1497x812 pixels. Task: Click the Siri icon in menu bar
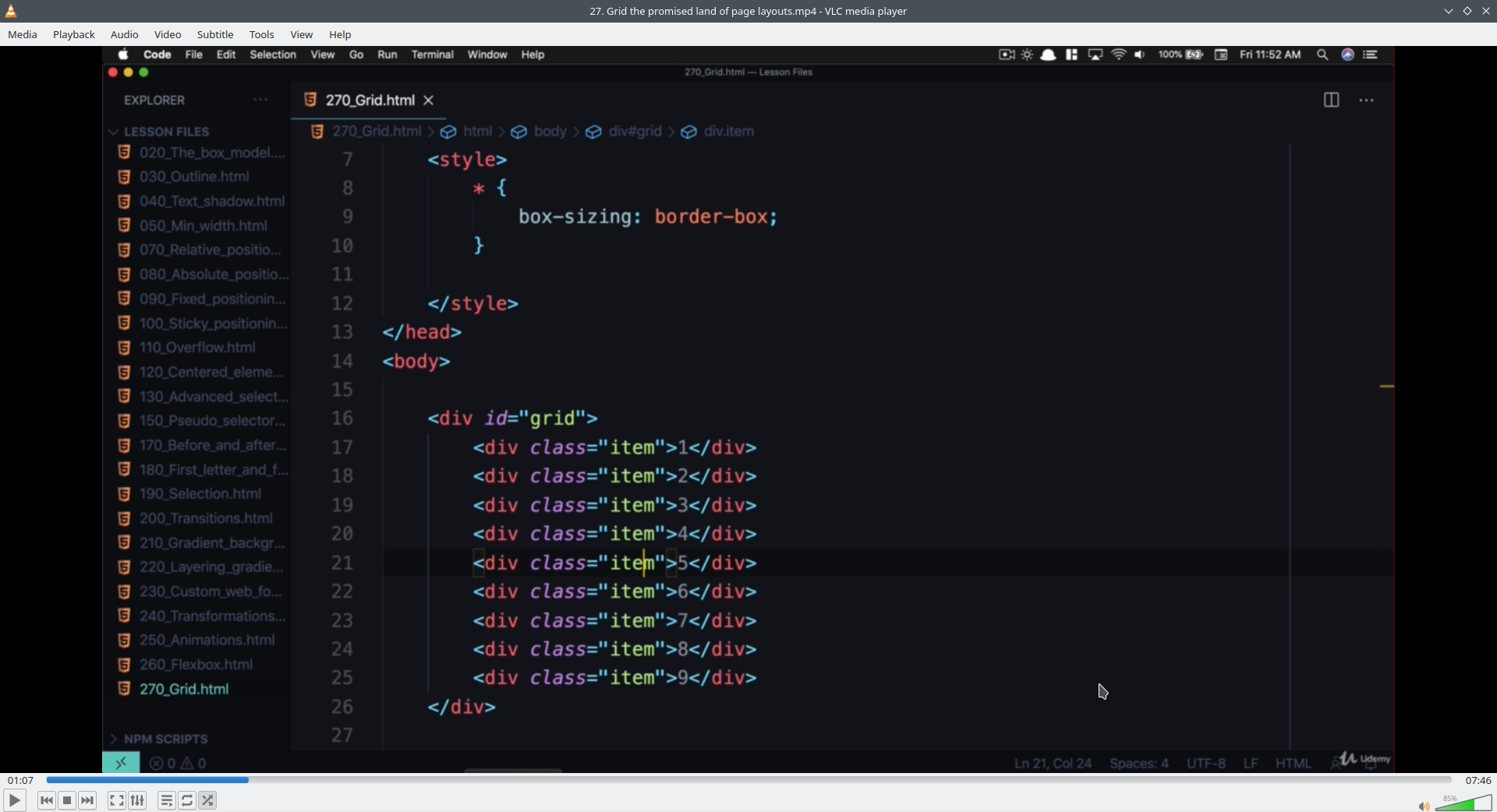click(x=1347, y=55)
